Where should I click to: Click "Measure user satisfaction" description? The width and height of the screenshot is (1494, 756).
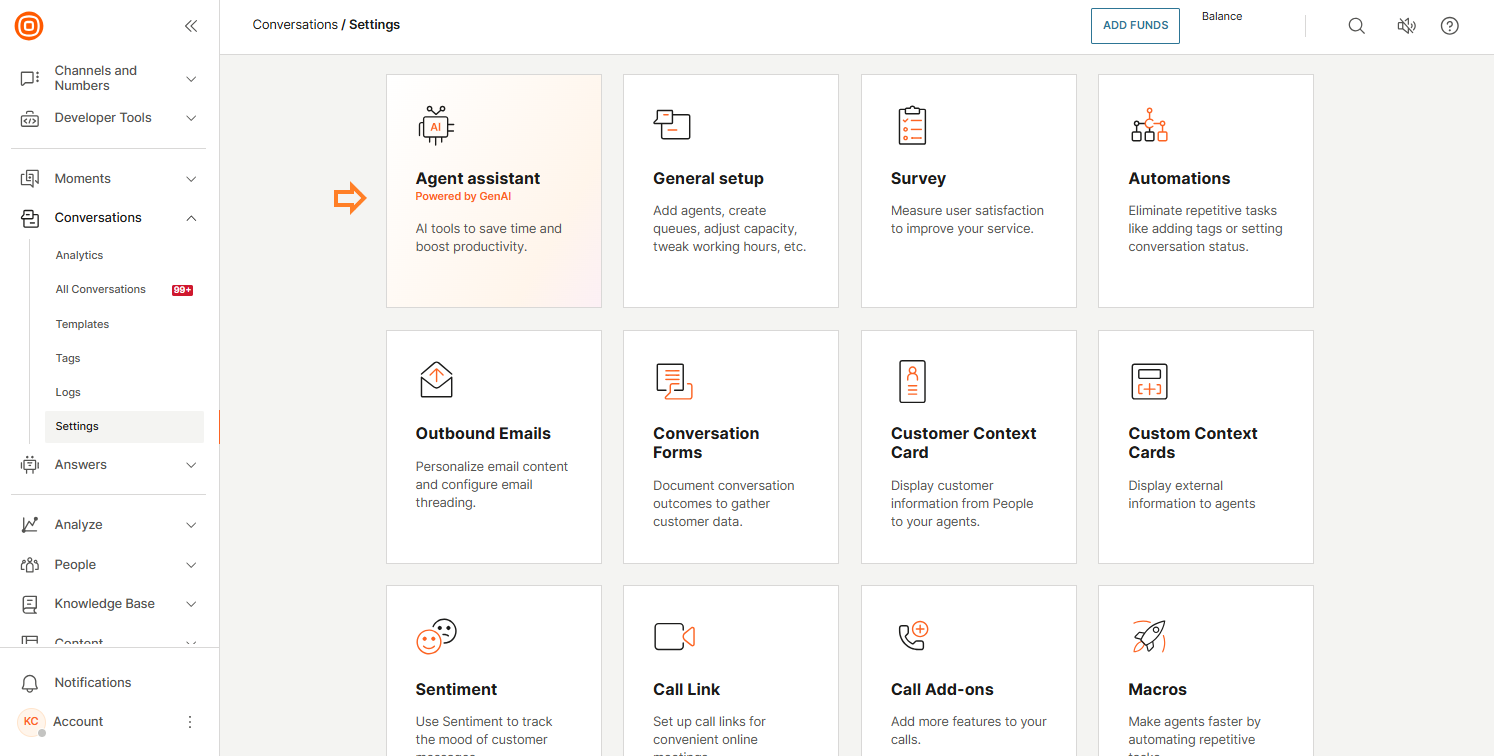967,220
